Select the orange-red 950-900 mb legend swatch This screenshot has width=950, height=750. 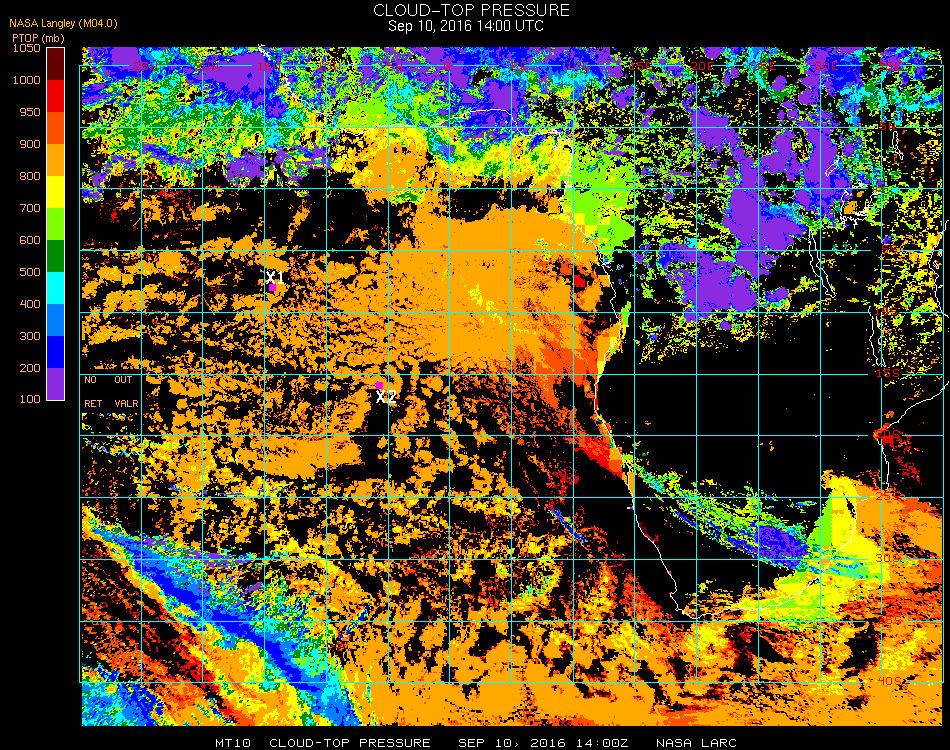[x=56, y=128]
